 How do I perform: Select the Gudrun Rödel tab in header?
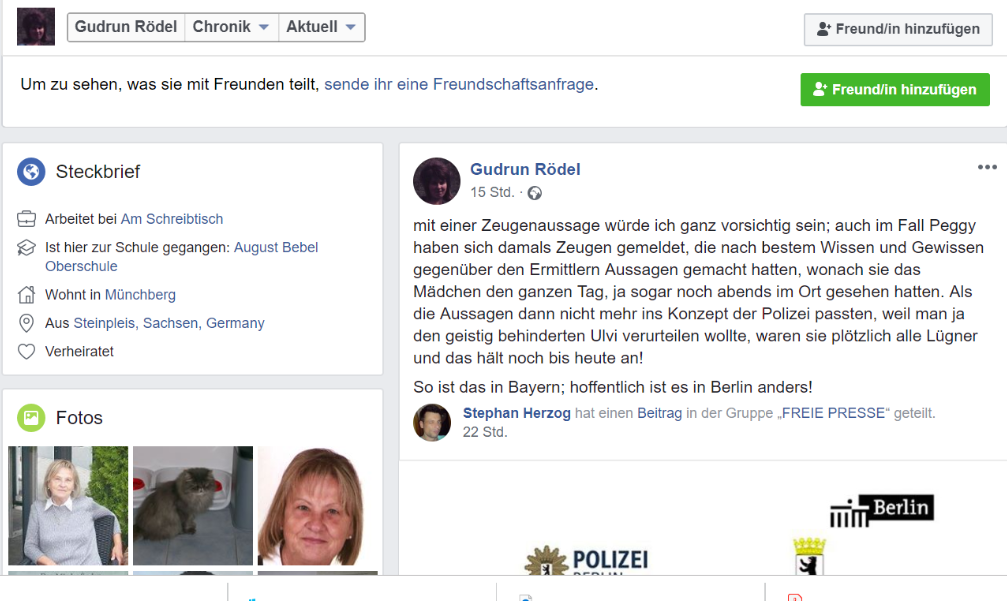pyautogui.click(x=126, y=27)
